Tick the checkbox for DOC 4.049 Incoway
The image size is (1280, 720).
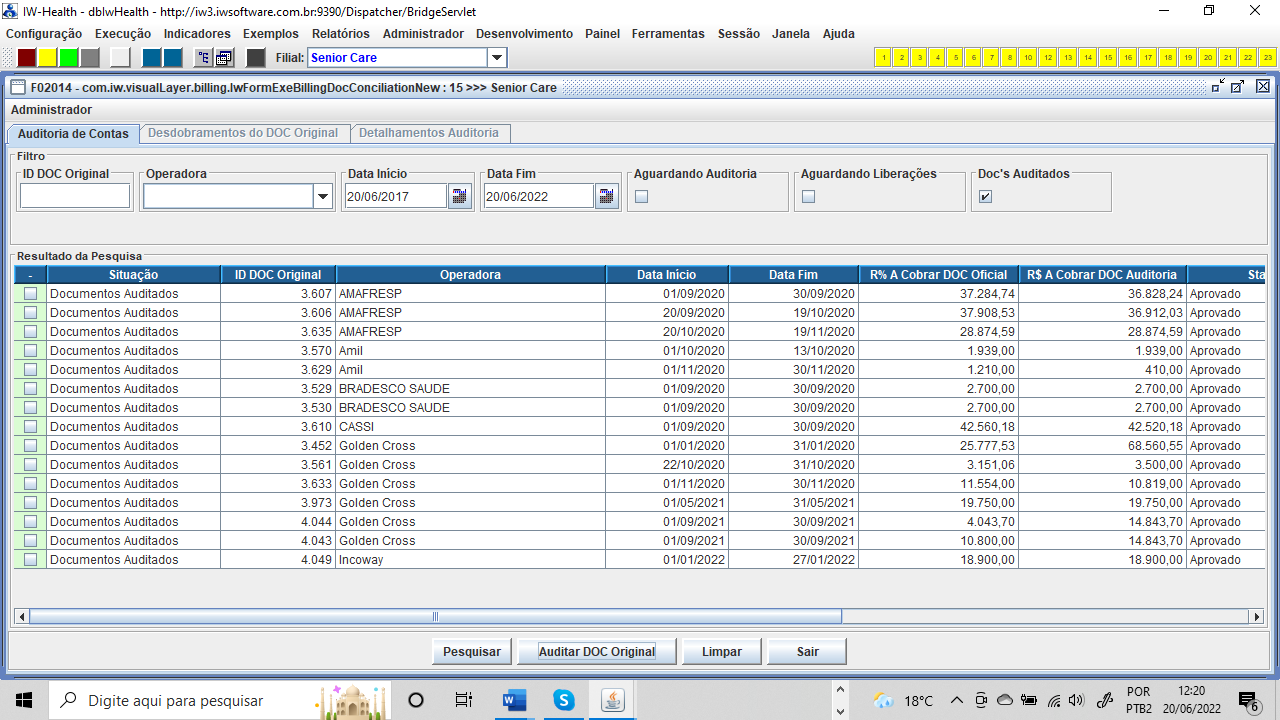point(30,560)
